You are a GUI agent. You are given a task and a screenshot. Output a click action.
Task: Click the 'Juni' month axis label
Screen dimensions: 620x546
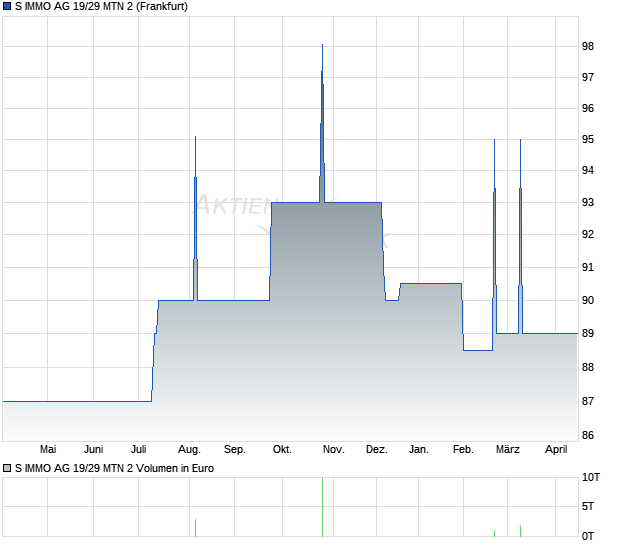[x=93, y=450]
